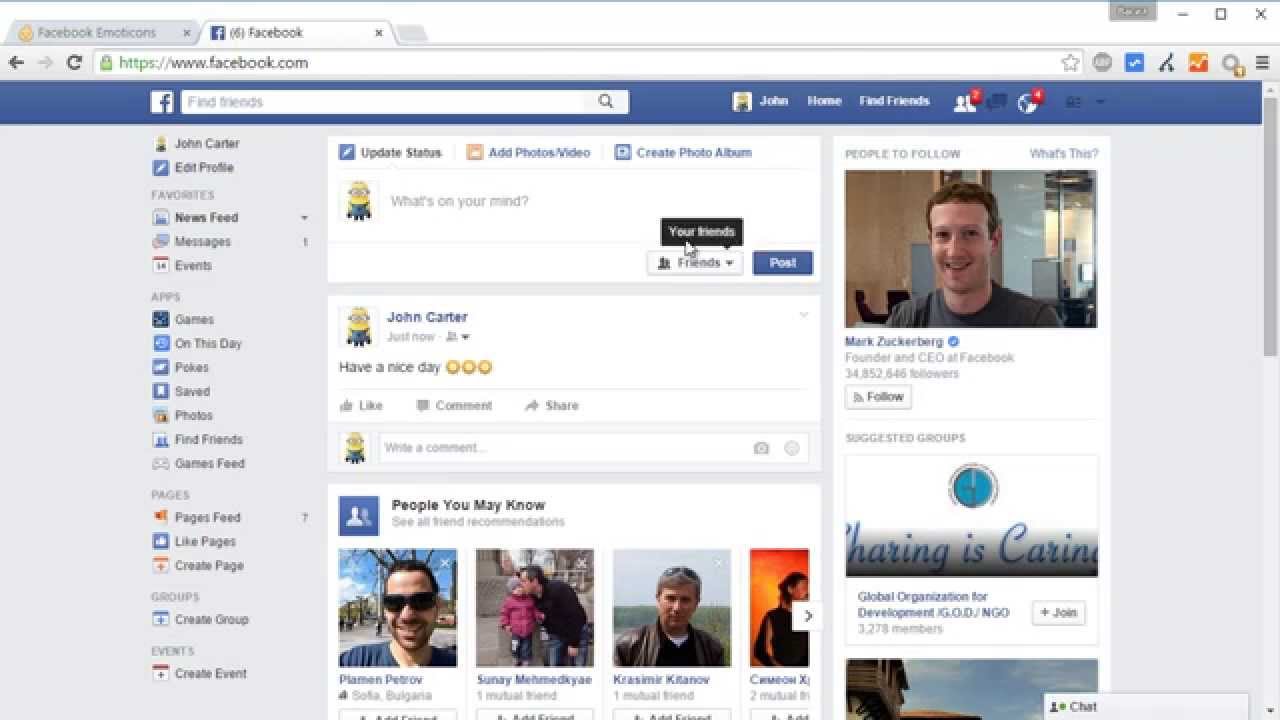Select the Update Status tab
This screenshot has width=1280, height=720.
pos(390,152)
